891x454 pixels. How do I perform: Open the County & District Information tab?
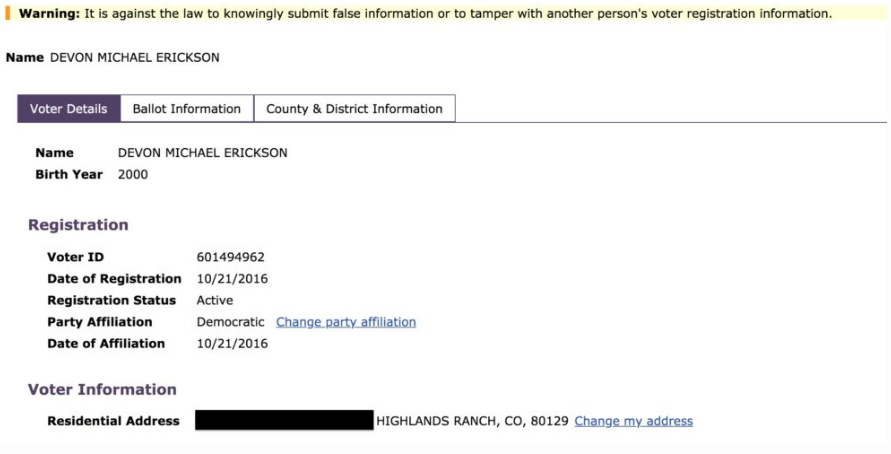point(354,109)
